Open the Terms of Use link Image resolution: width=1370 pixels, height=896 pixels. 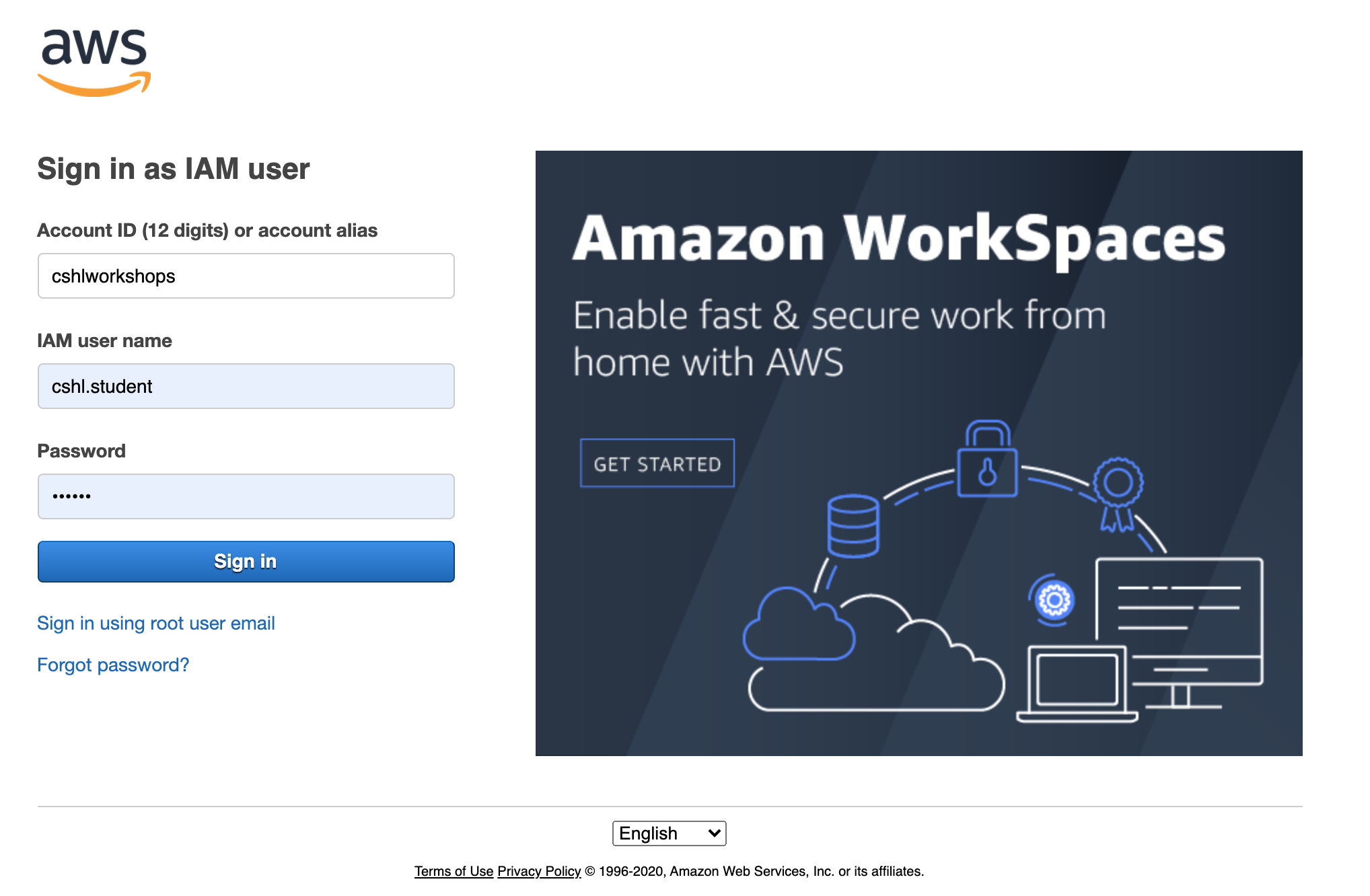(454, 870)
